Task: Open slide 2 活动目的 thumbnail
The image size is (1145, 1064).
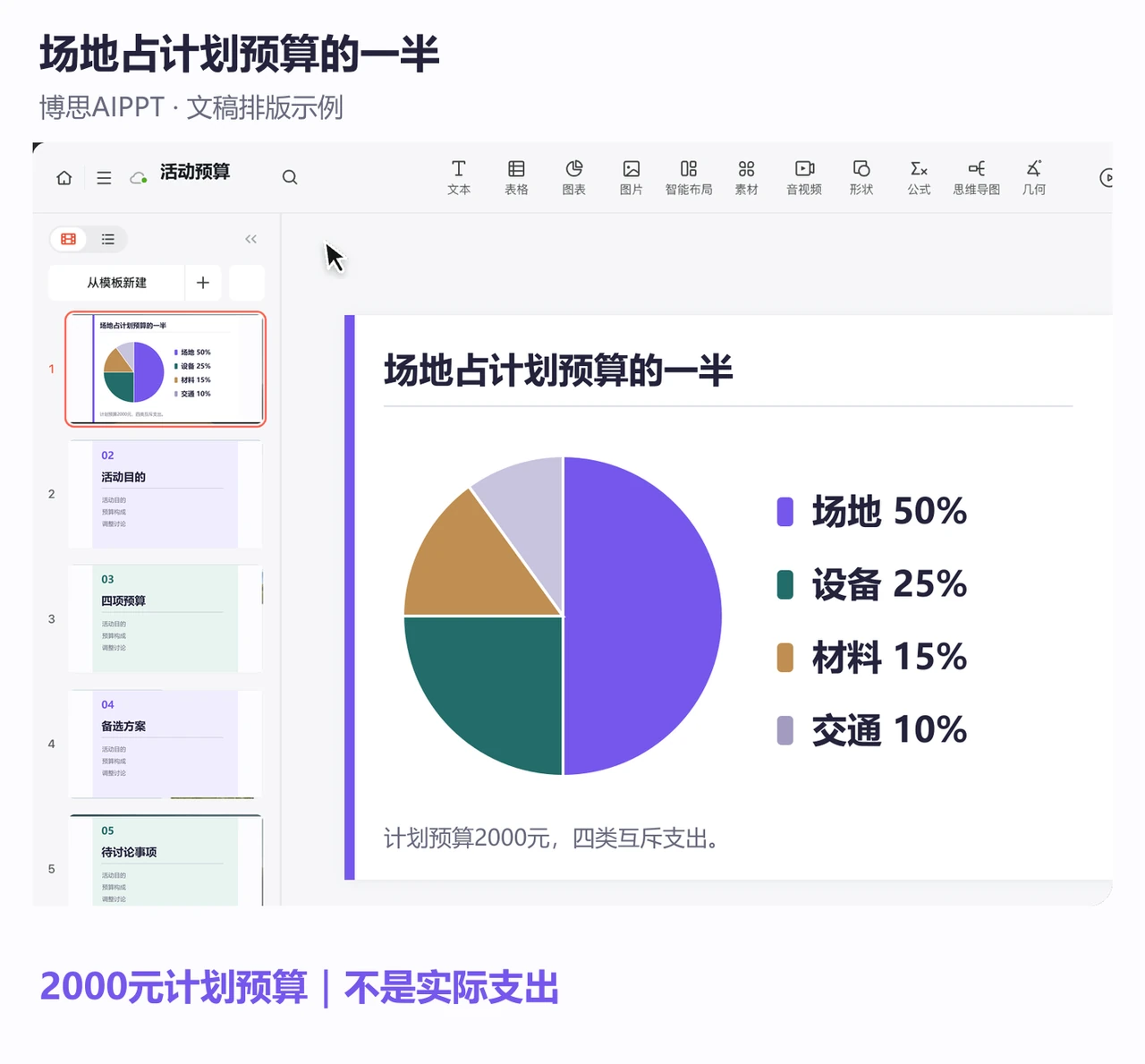Action: (165, 494)
